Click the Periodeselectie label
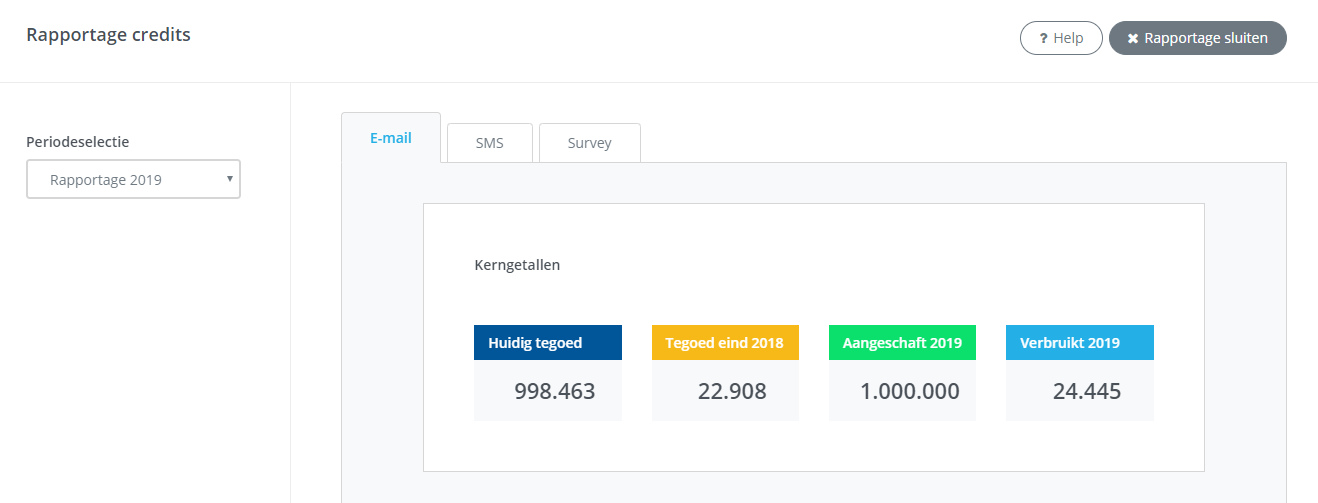 (x=77, y=142)
